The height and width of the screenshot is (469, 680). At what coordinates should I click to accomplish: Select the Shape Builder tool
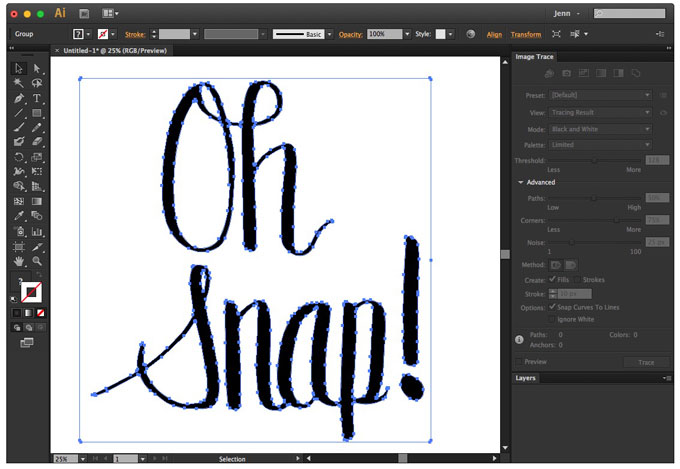coord(19,187)
